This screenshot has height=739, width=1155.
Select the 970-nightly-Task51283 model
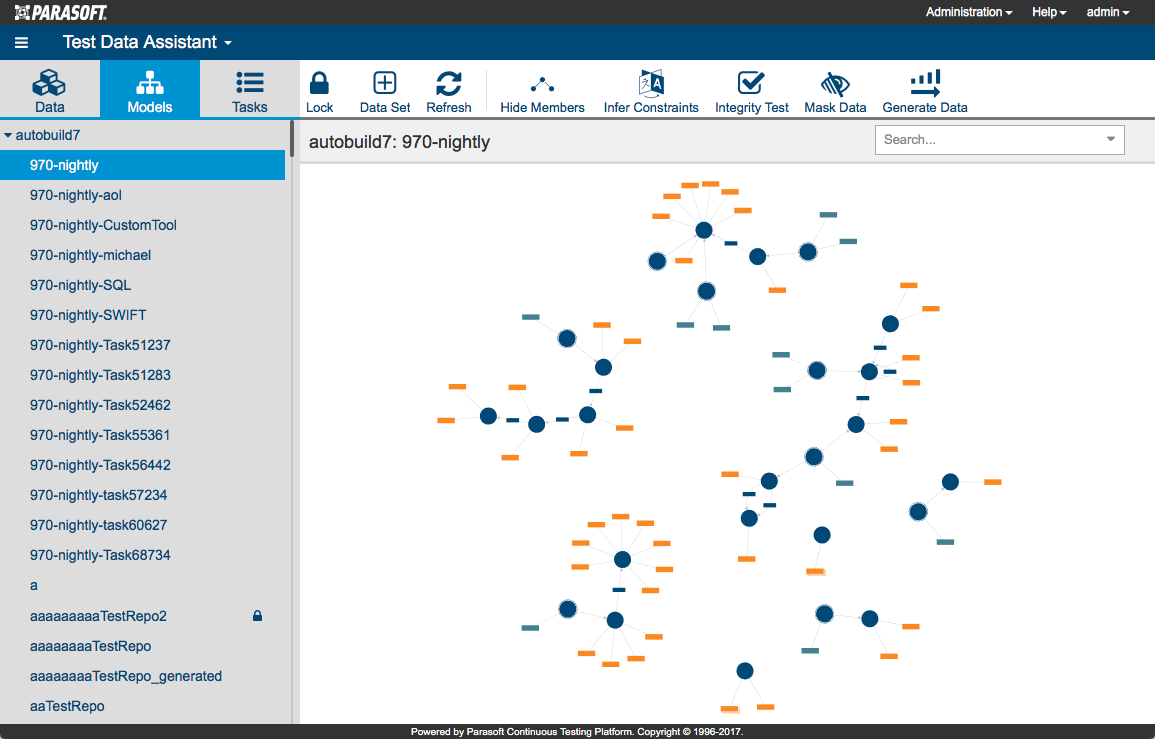pyautogui.click(x=142, y=375)
